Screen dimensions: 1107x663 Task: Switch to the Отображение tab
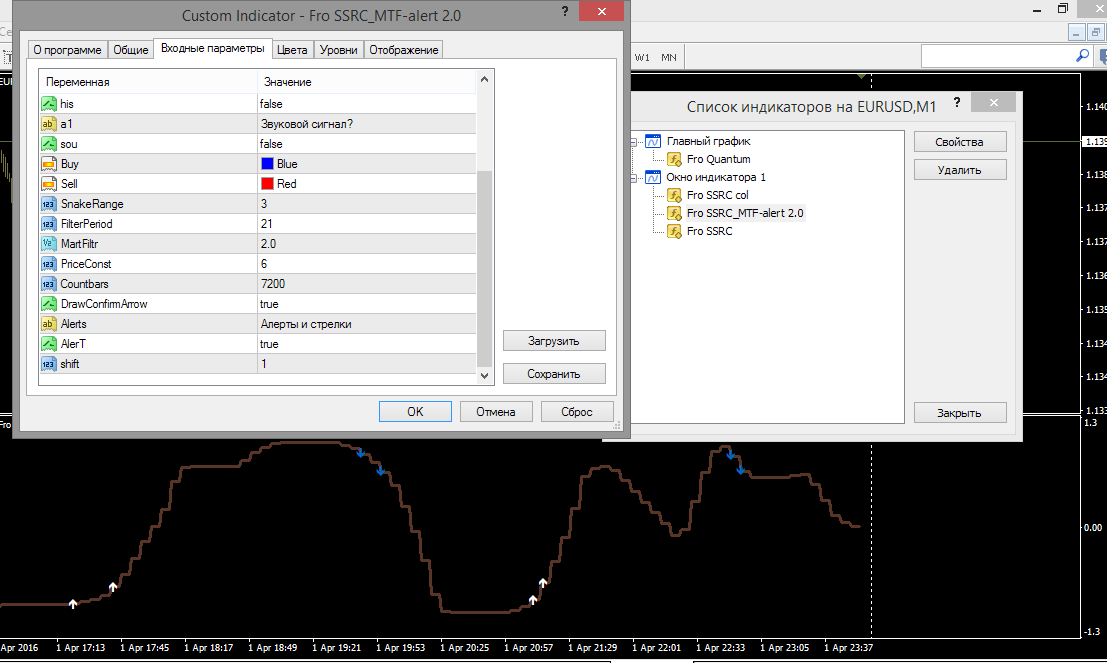404,50
